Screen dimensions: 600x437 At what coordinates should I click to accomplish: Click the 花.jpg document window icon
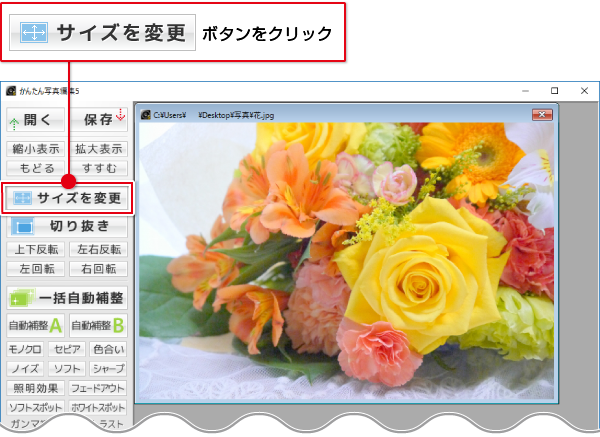click(145, 115)
